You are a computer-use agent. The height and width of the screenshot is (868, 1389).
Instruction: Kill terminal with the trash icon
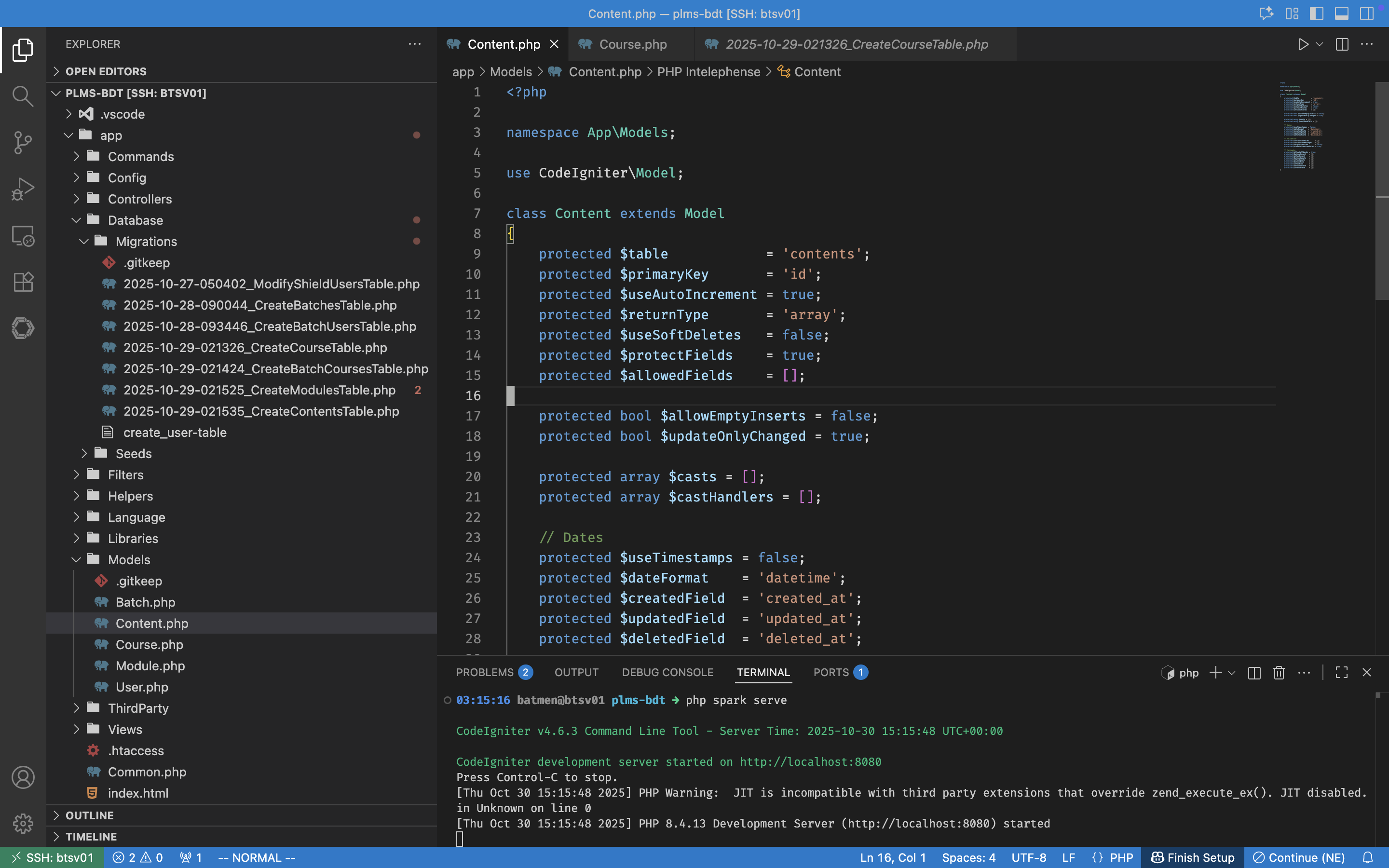(x=1279, y=672)
